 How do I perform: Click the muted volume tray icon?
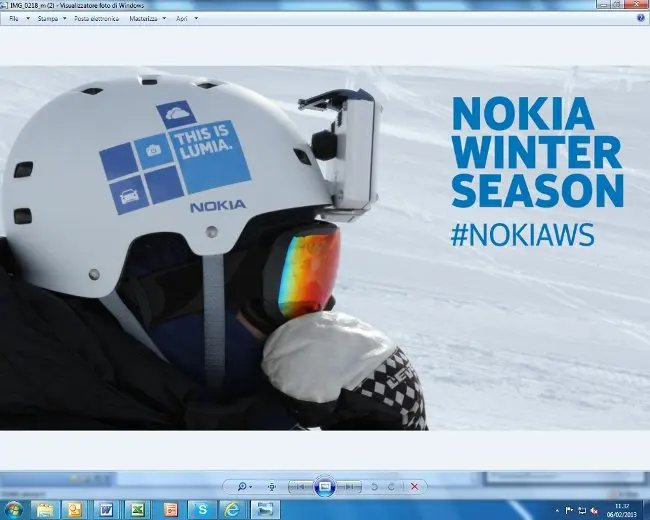[594, 510]
